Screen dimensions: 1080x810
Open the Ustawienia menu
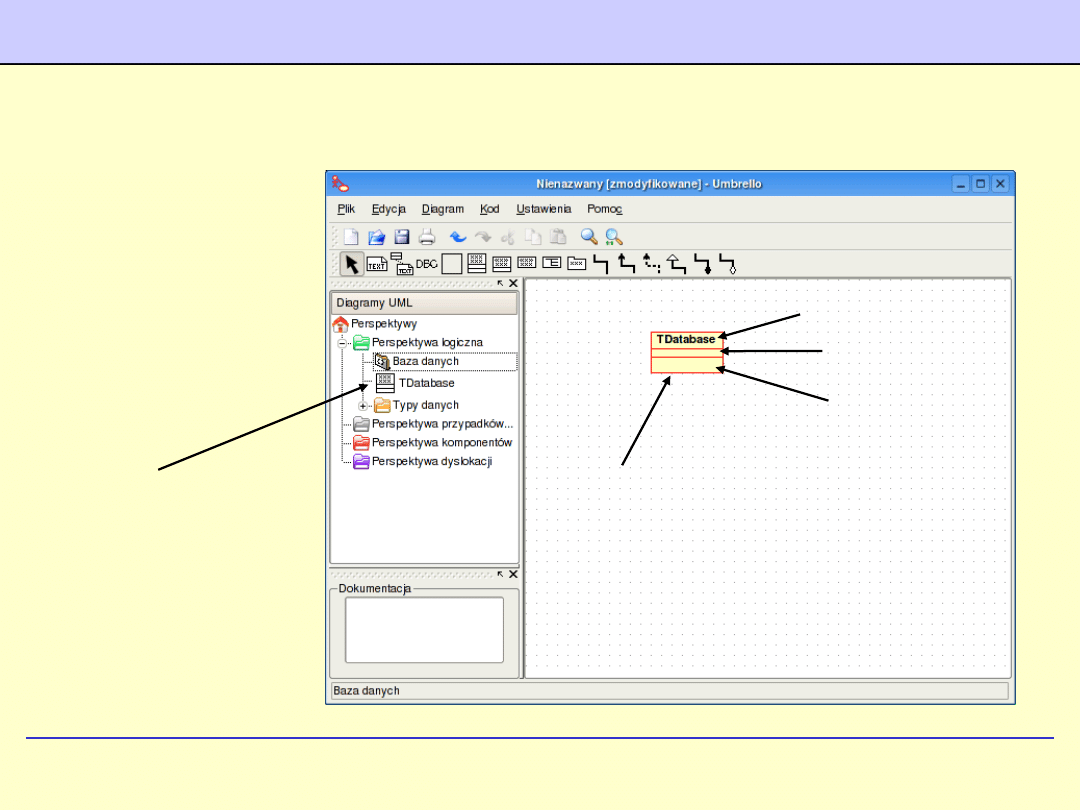pos(543,209)
